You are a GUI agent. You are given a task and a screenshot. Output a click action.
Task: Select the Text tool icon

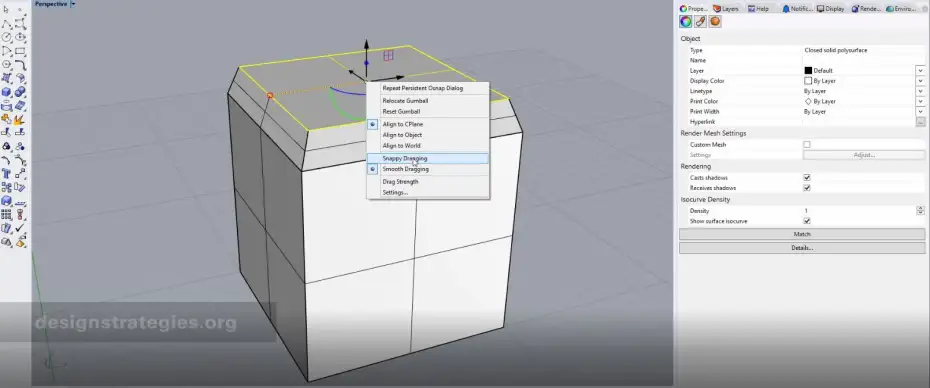click(7, 174)
